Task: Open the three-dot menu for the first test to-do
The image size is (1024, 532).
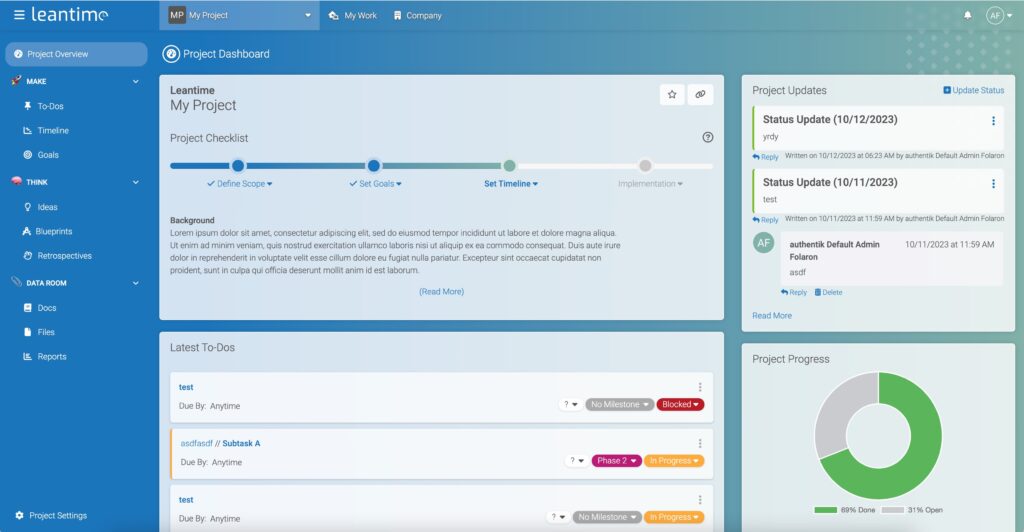Action: point(700,387)
